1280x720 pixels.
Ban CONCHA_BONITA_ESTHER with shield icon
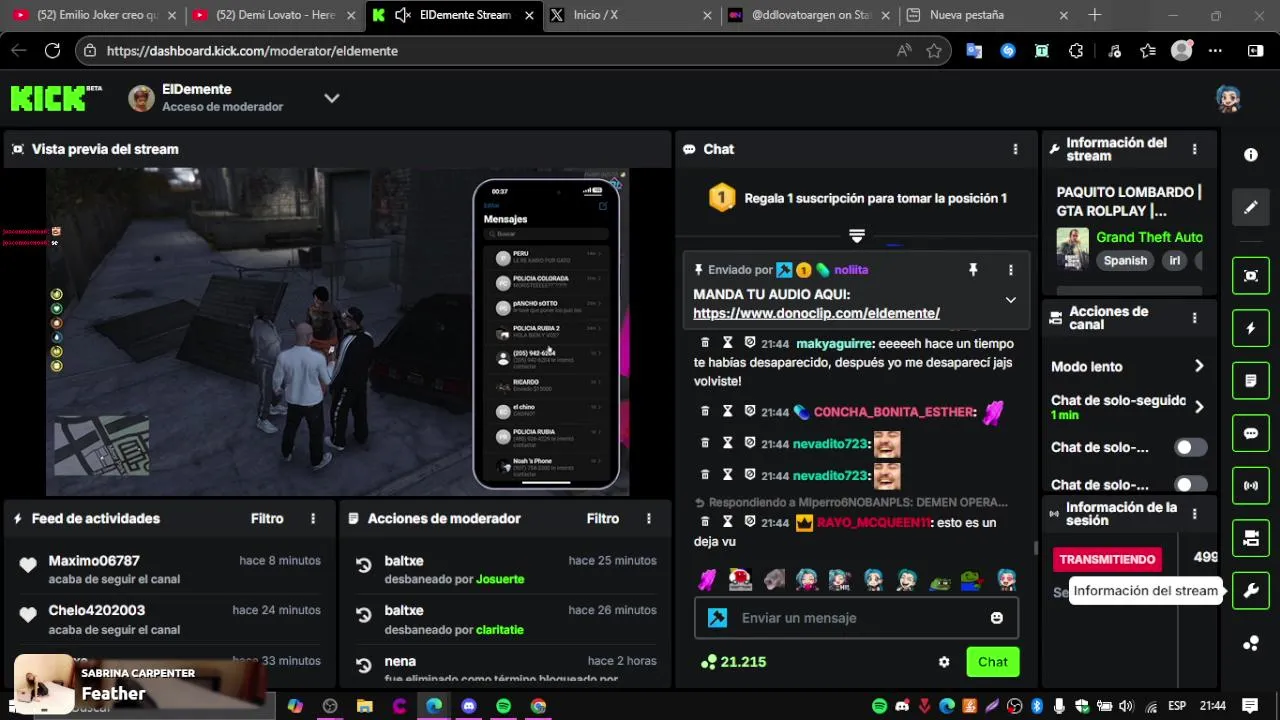[750, 412]
